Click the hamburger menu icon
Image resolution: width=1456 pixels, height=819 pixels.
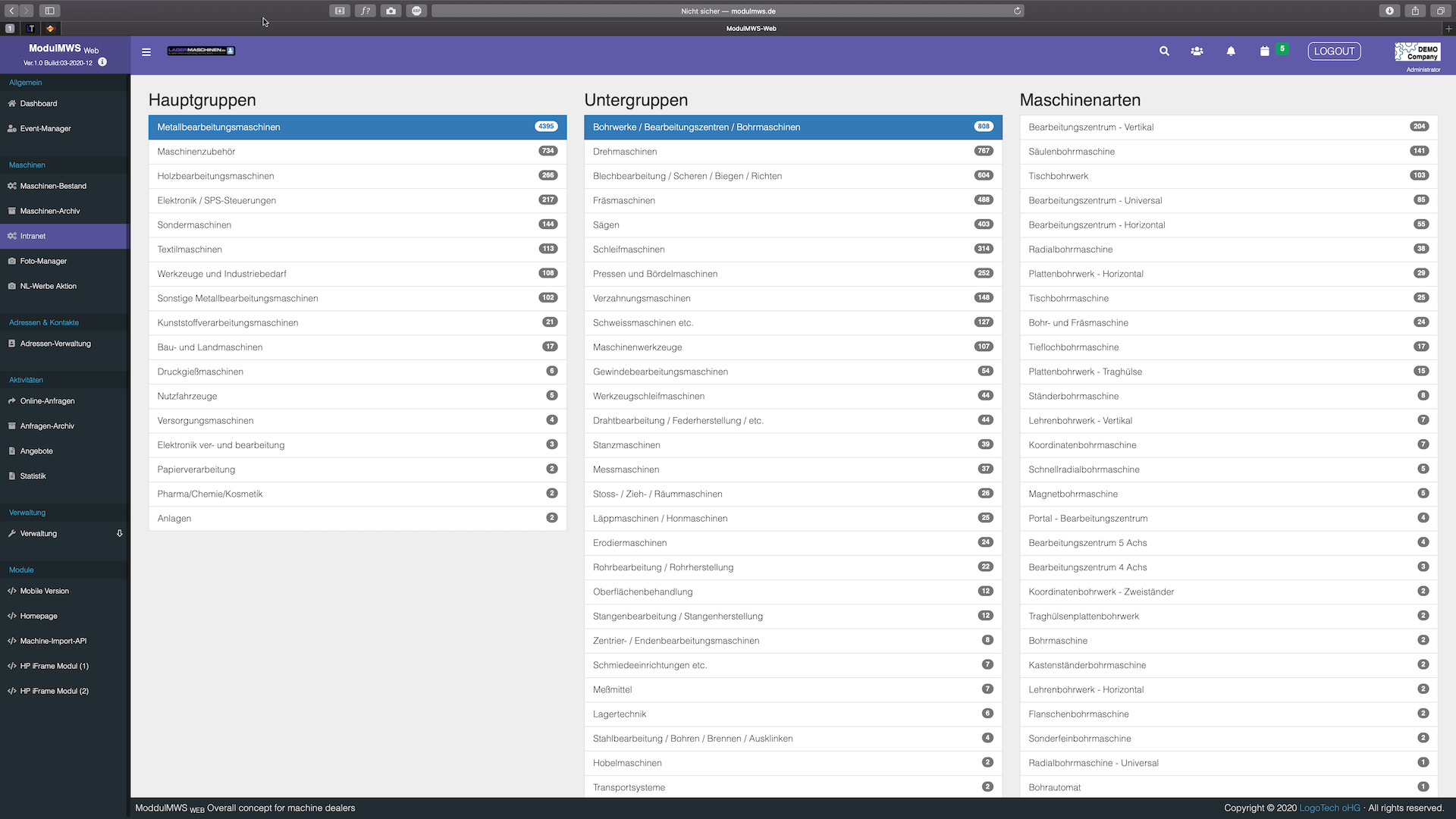[x=146, y=52]
